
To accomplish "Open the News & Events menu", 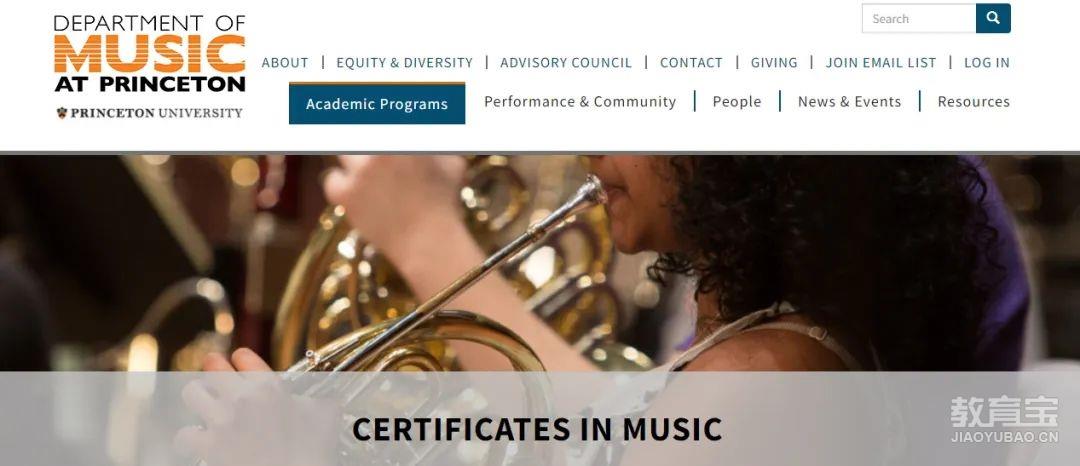I will tap(849, 102).
